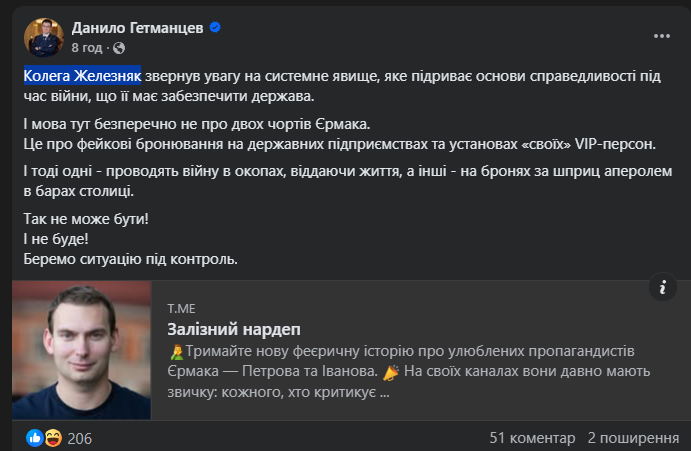Open Данило Гетманцев profile name link

[137, 29]
